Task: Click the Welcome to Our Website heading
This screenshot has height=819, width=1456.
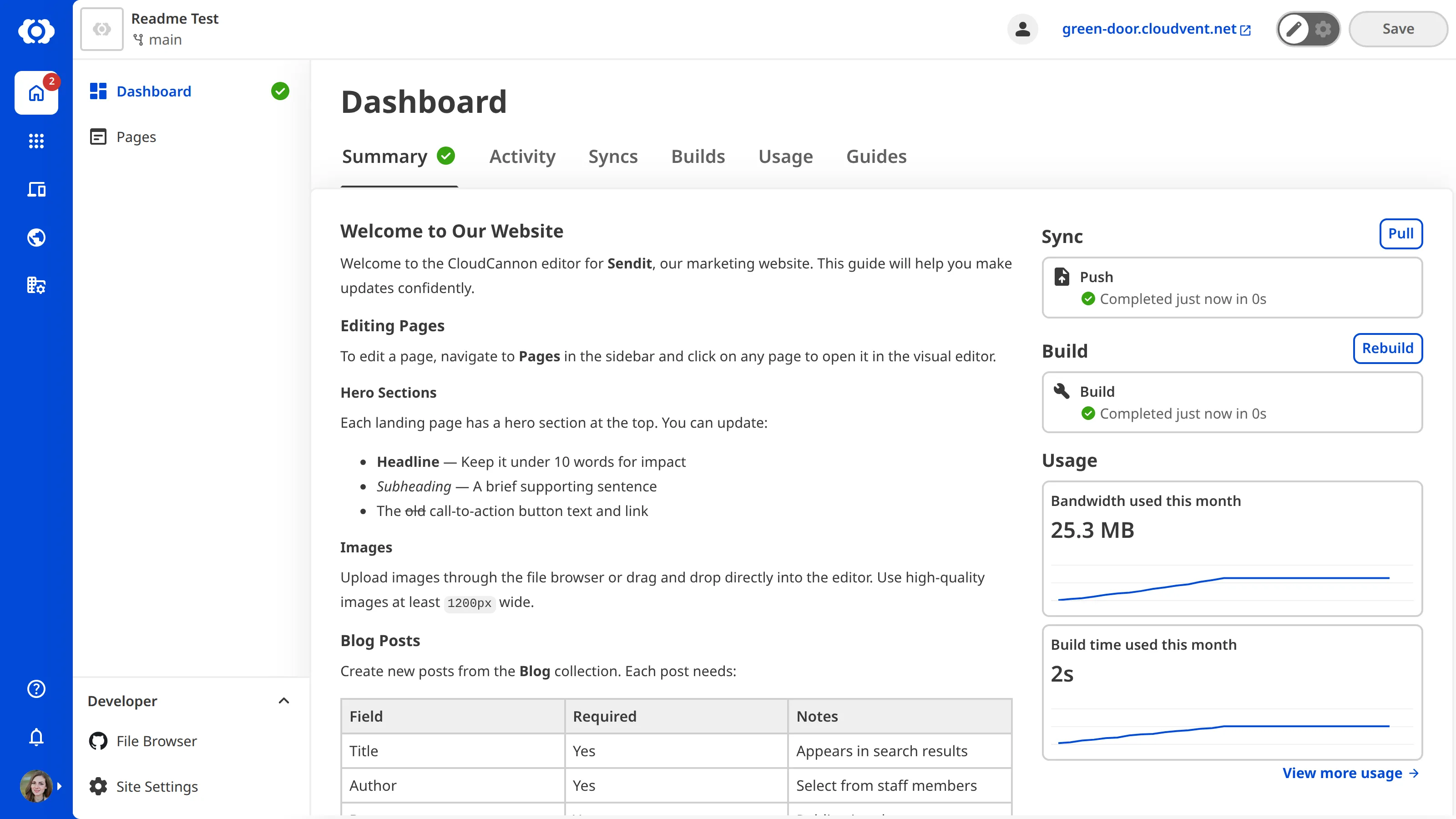Action: pos(452,231)
